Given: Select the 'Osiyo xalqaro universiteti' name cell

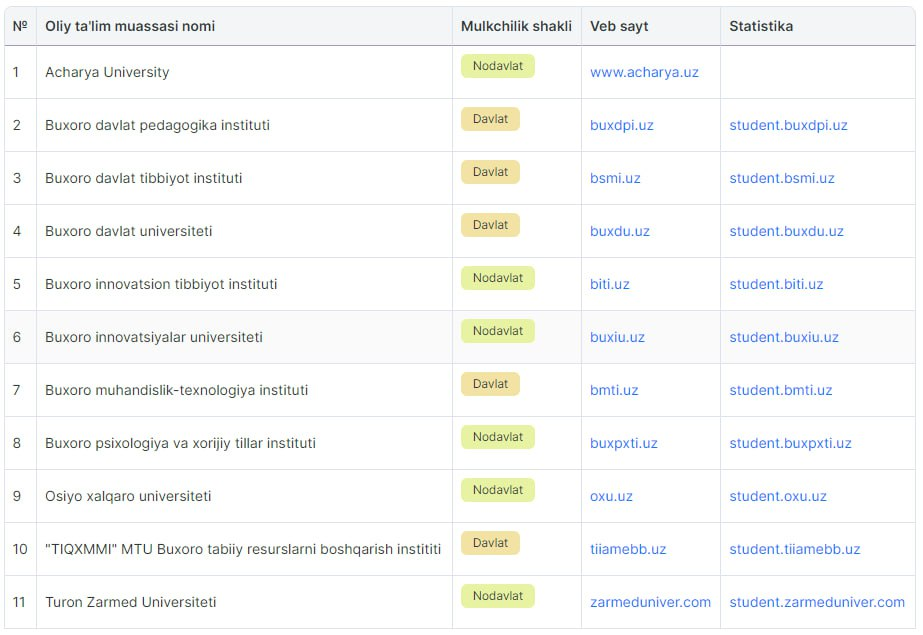Looking at the screenshot, I should pos(244,496).
